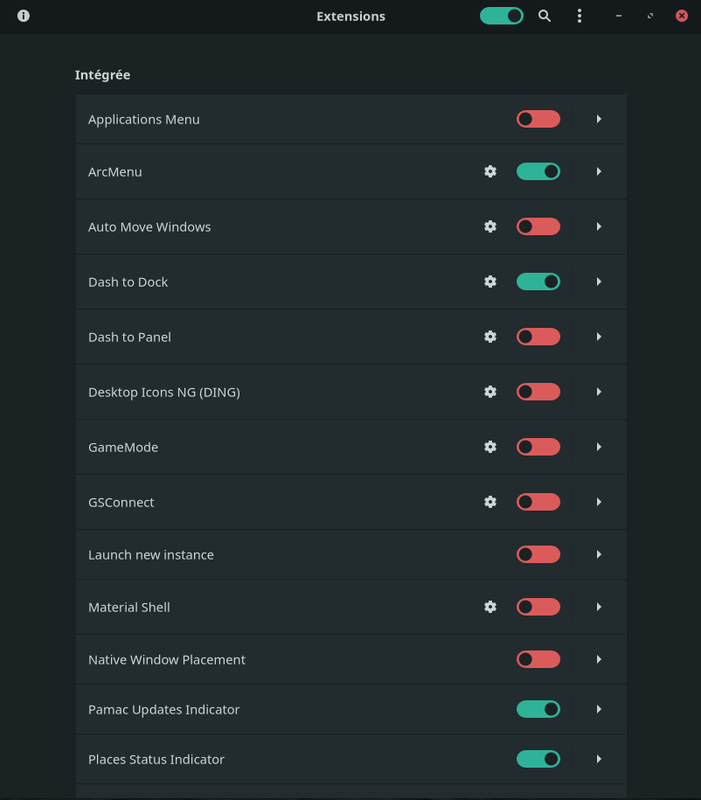Select the 'Pamac Updates Indicator' label
701x800 pixels.
tap(164, 710)
